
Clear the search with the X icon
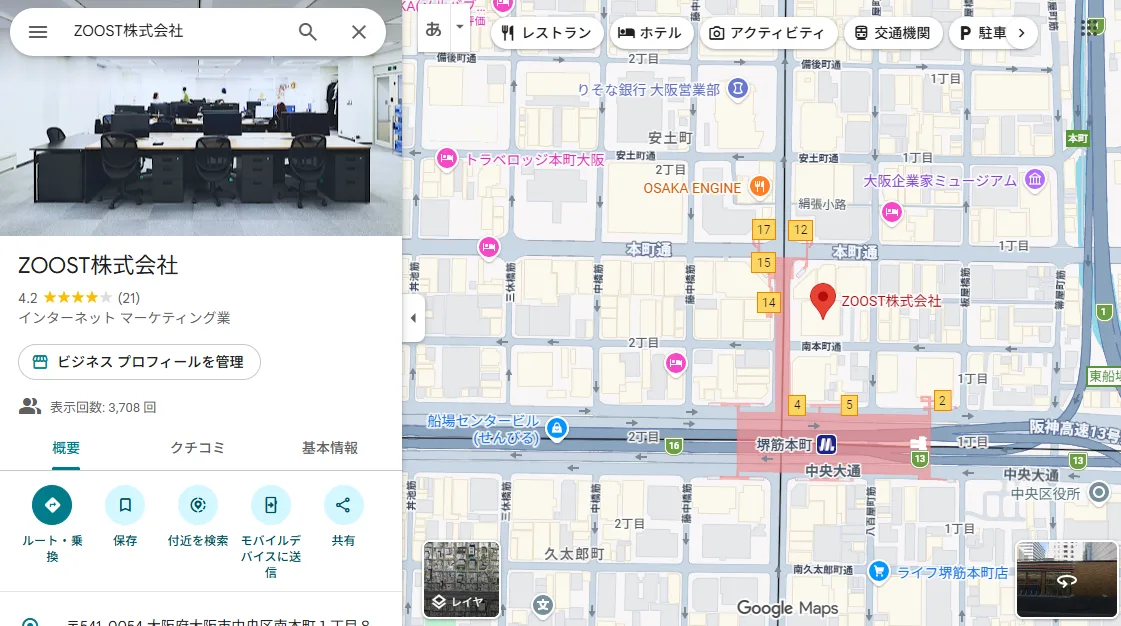click(359, 32)
